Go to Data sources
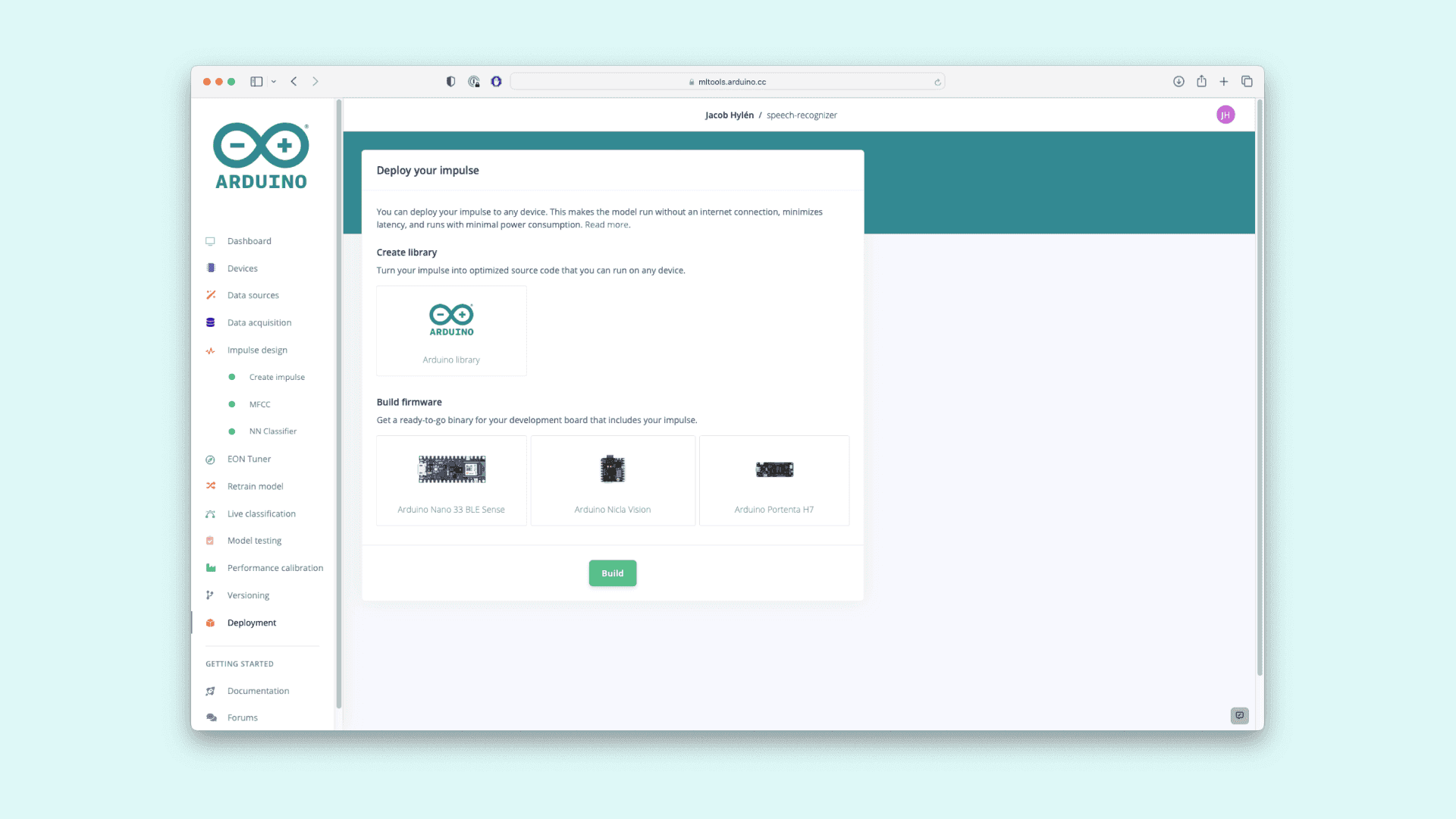The width and height of the screenshot is (1456, 819). coord(253,295)
